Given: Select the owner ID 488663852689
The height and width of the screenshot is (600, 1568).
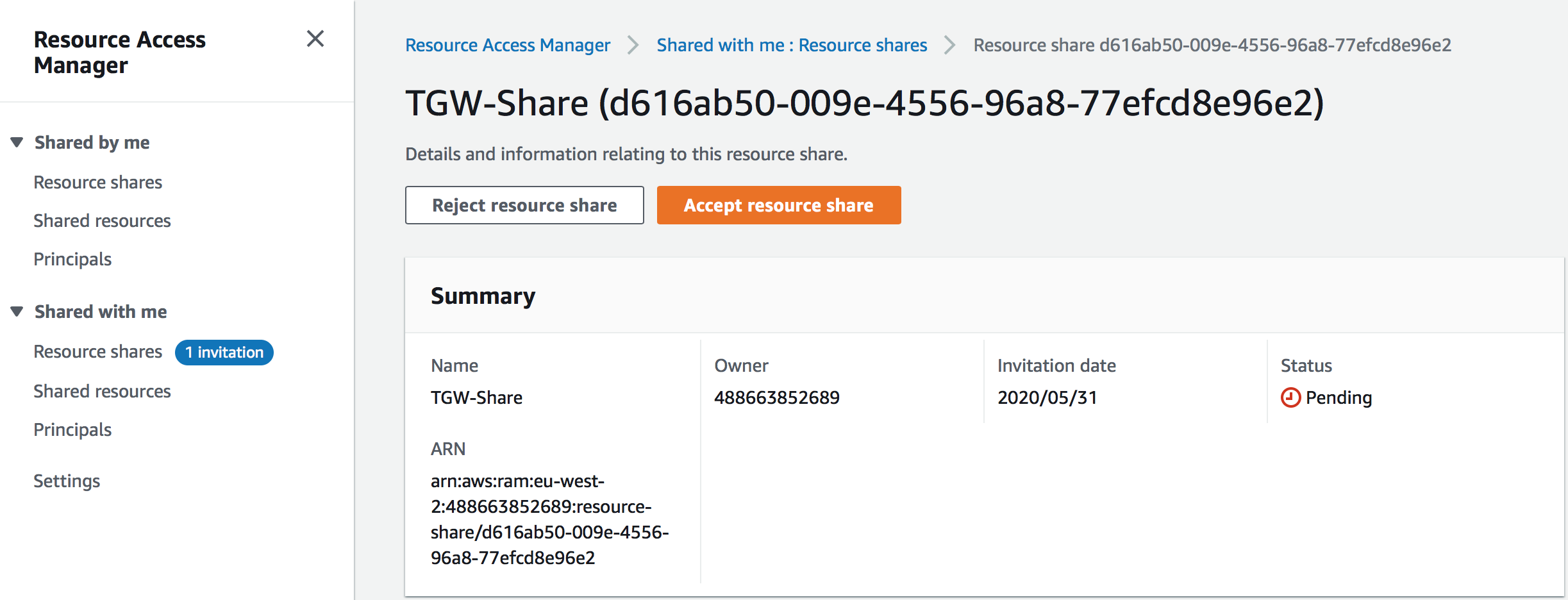Looking at the screenshot, I should coord(777,397).
